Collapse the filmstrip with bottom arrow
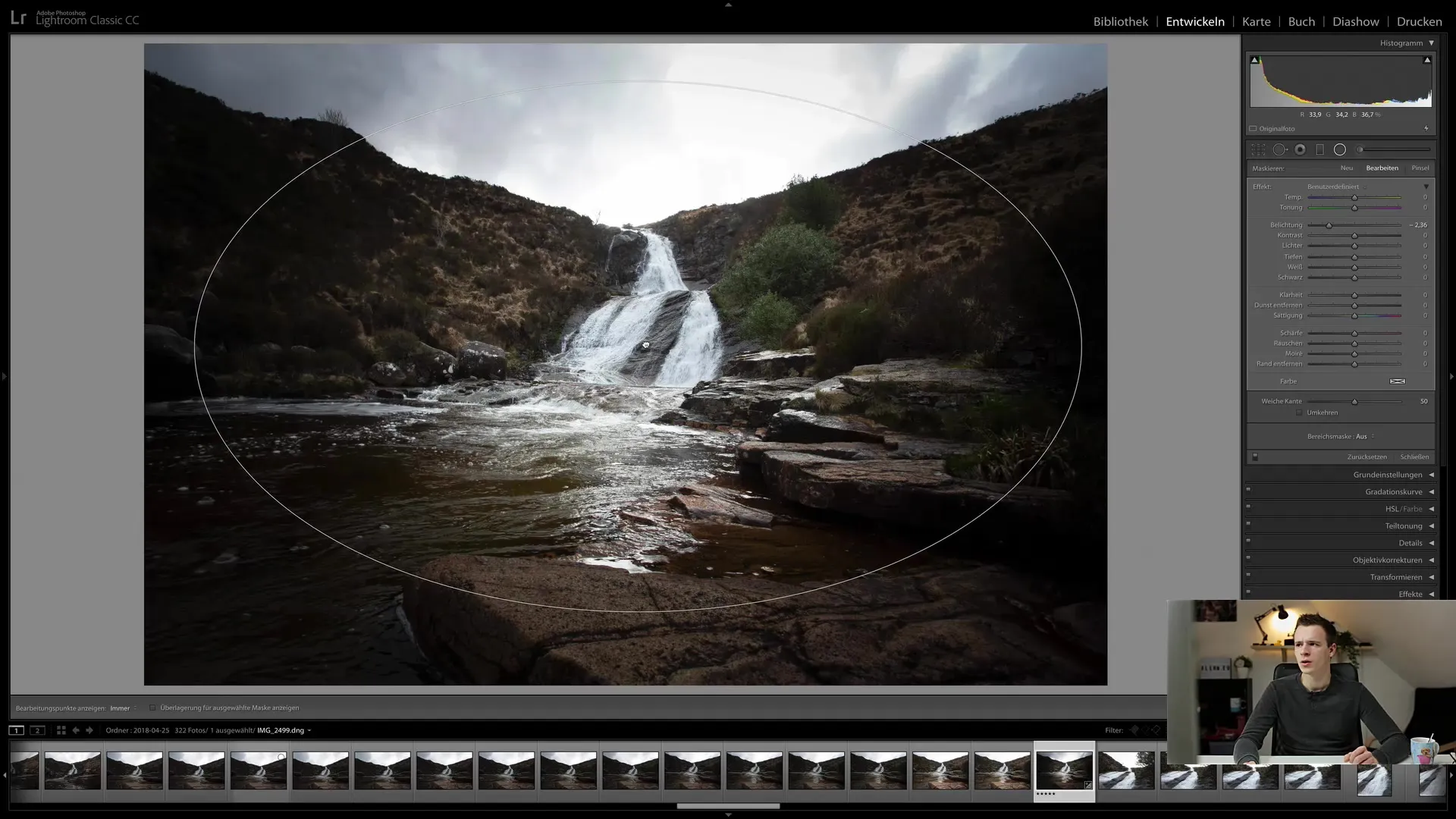The width and height of the screenshot is (1456, 819). pyautogui.click(x=728, y=814)
